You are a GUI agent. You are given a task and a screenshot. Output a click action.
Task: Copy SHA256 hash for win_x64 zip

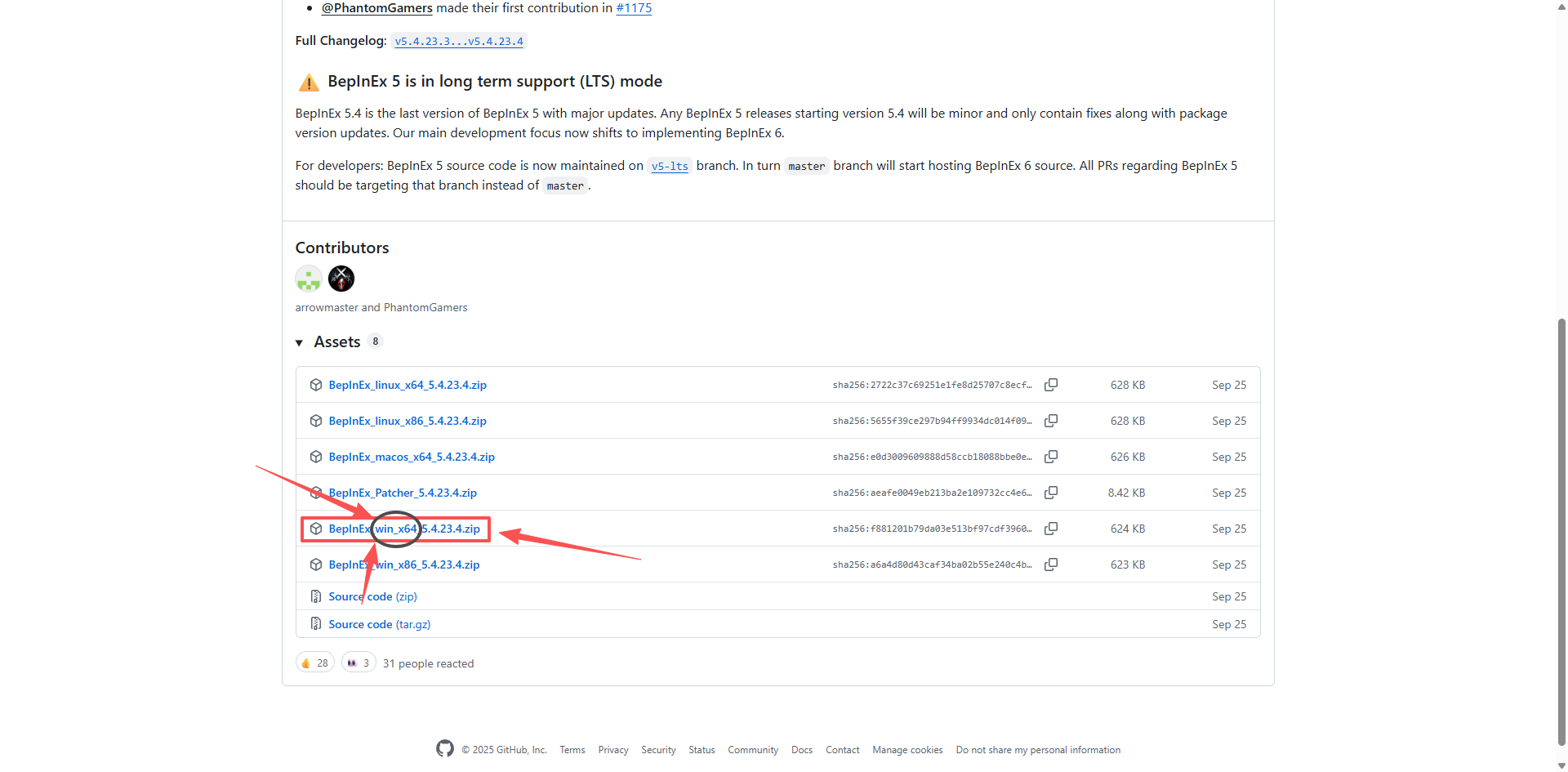(x=1051, y=529)
